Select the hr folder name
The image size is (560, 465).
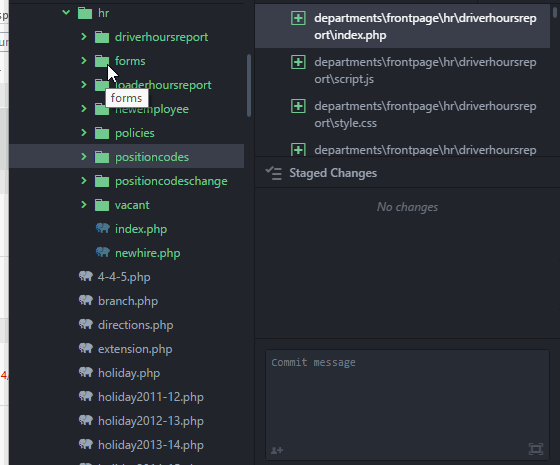(104, 13)
